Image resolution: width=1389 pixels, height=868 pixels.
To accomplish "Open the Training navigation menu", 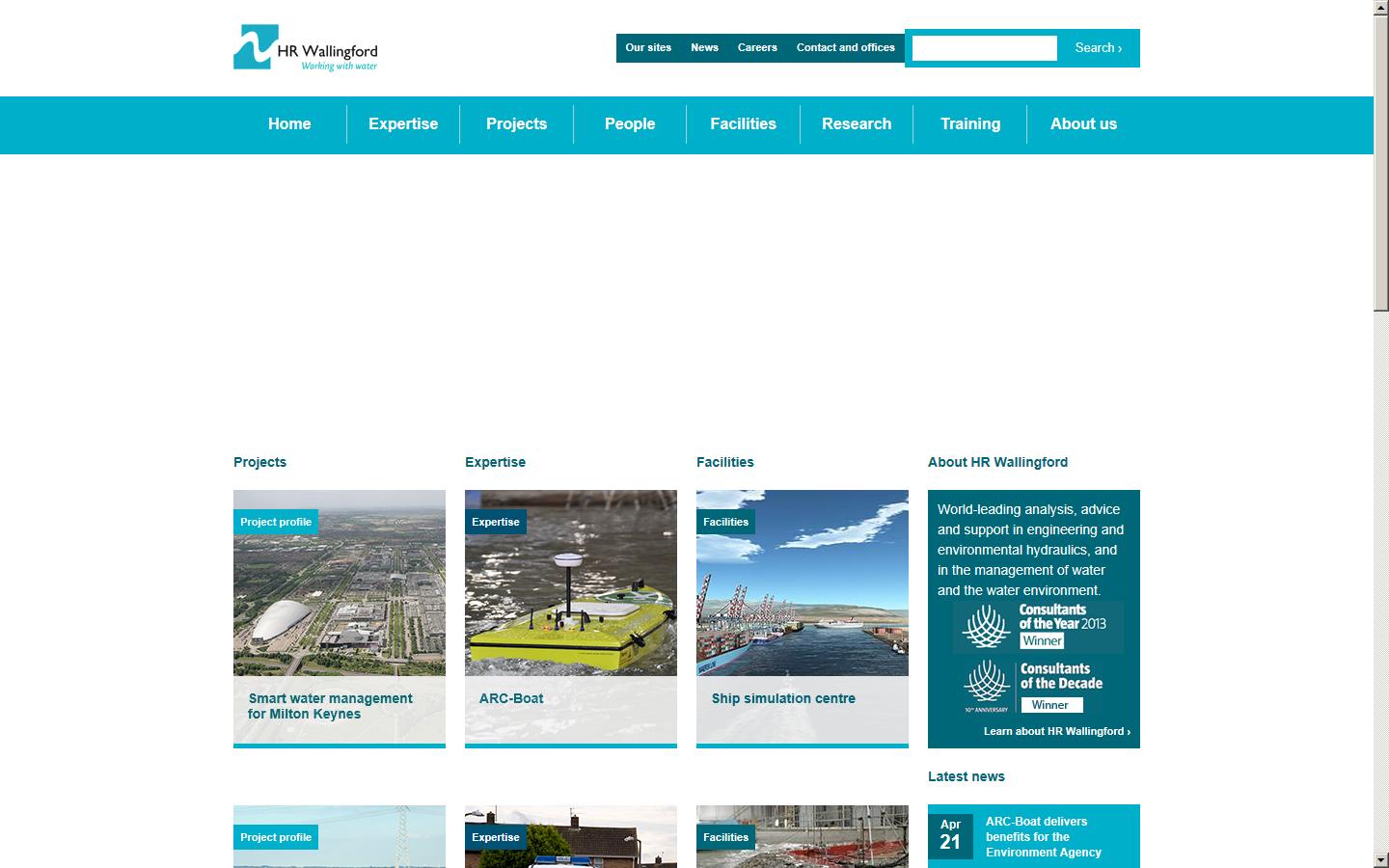I will pyautogui.click(x=969, y=123).
